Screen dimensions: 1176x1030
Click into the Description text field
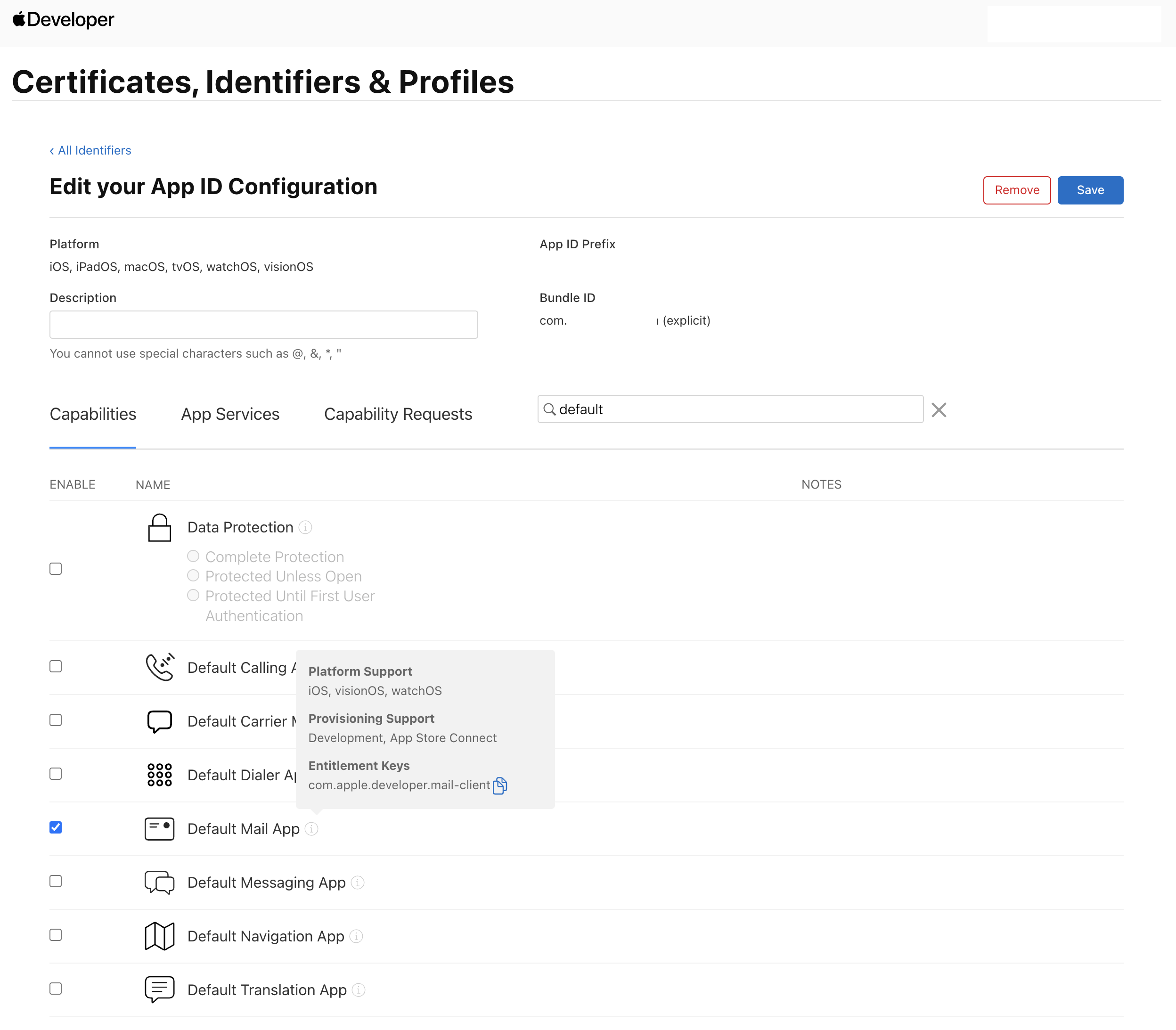point(263,325)
